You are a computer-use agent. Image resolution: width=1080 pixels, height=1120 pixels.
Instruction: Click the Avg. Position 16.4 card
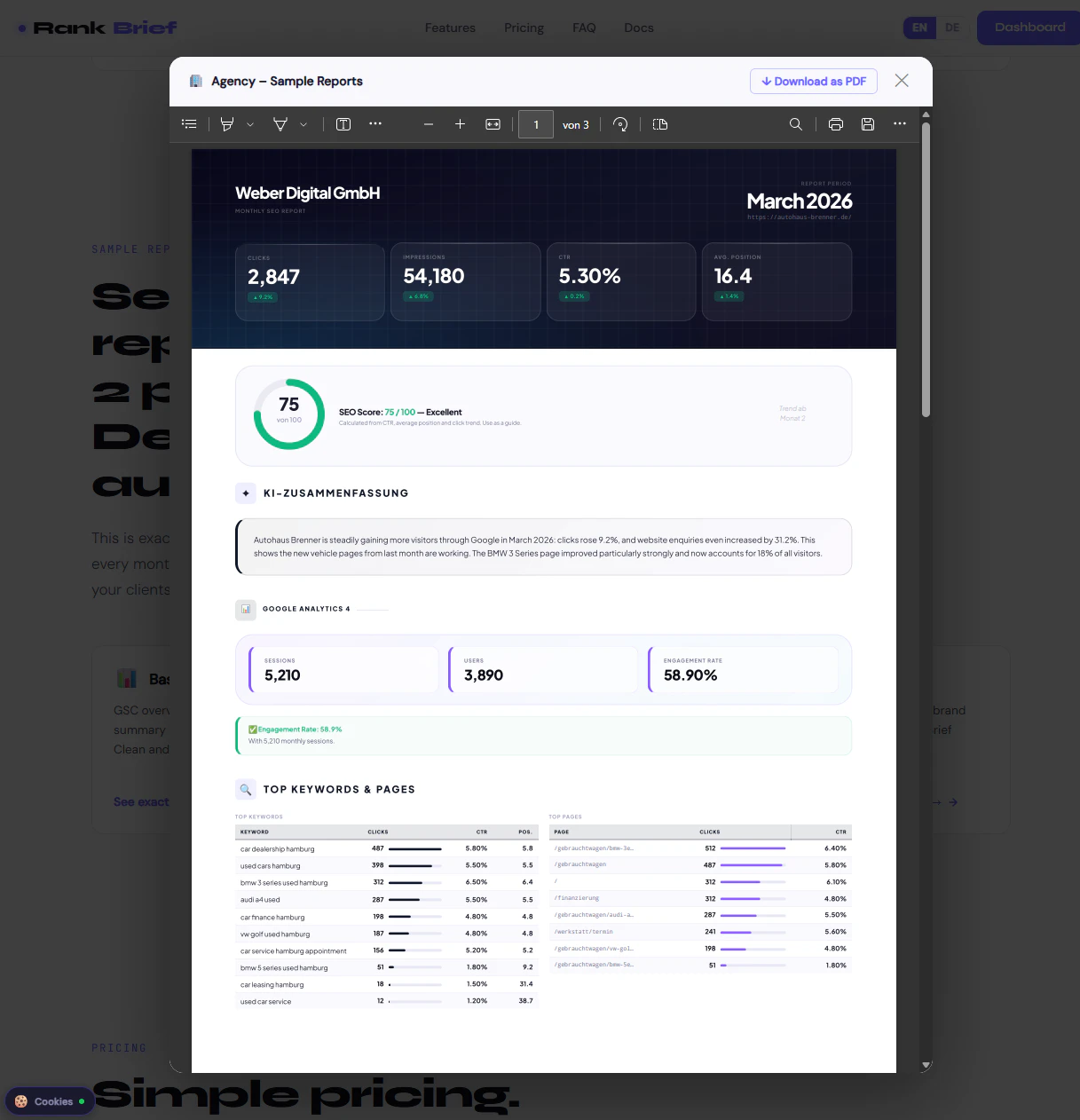(776, 281)
